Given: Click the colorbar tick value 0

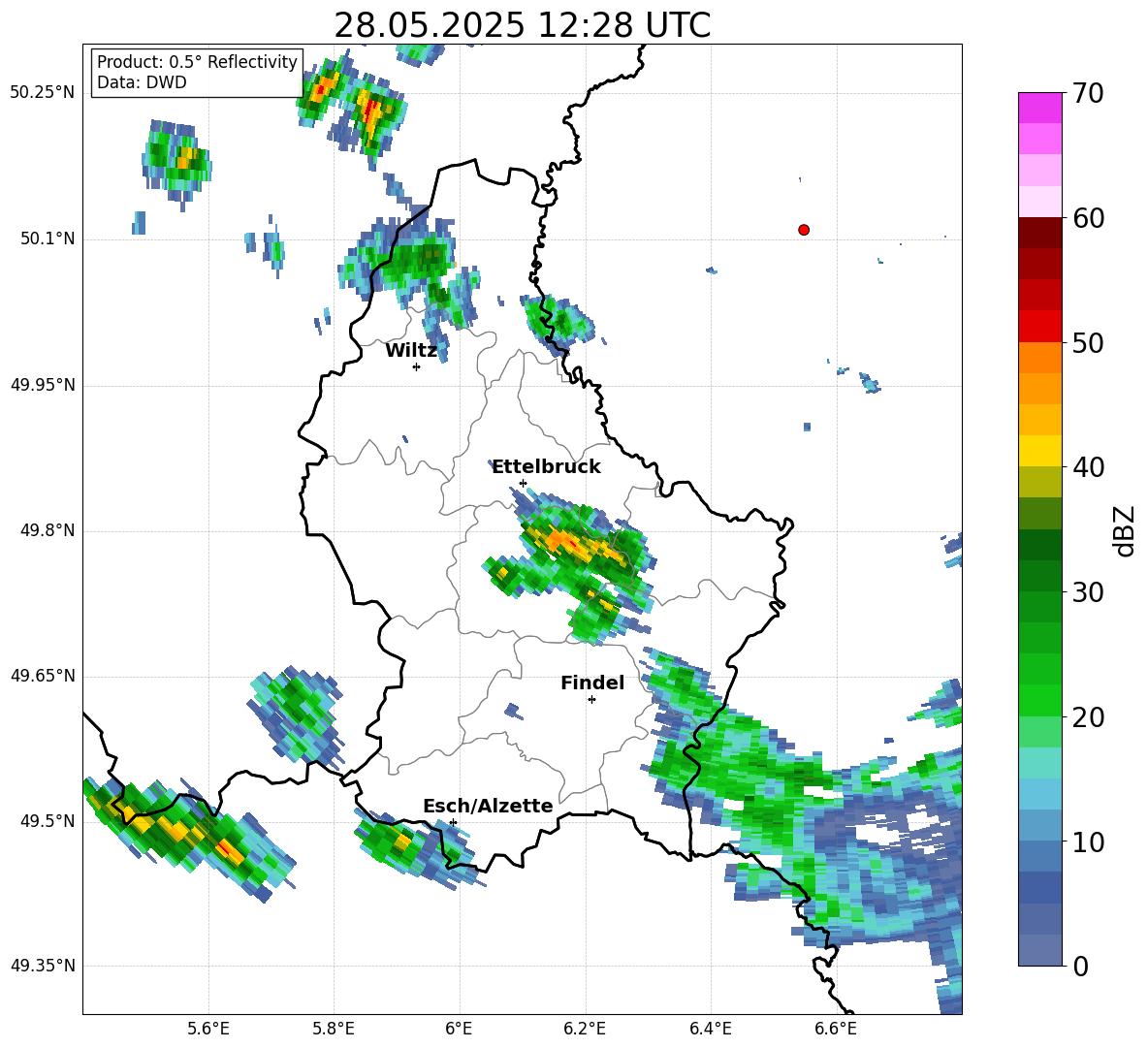Looking at the screenshot, I should (x=1080, y=966).
